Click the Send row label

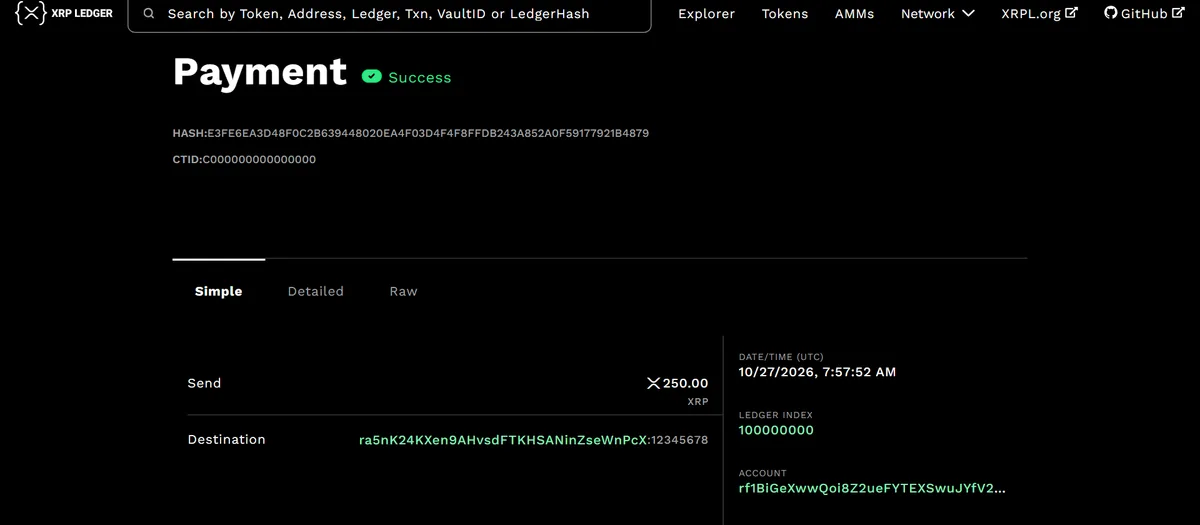pyautogui.click(x=204, y=383)
